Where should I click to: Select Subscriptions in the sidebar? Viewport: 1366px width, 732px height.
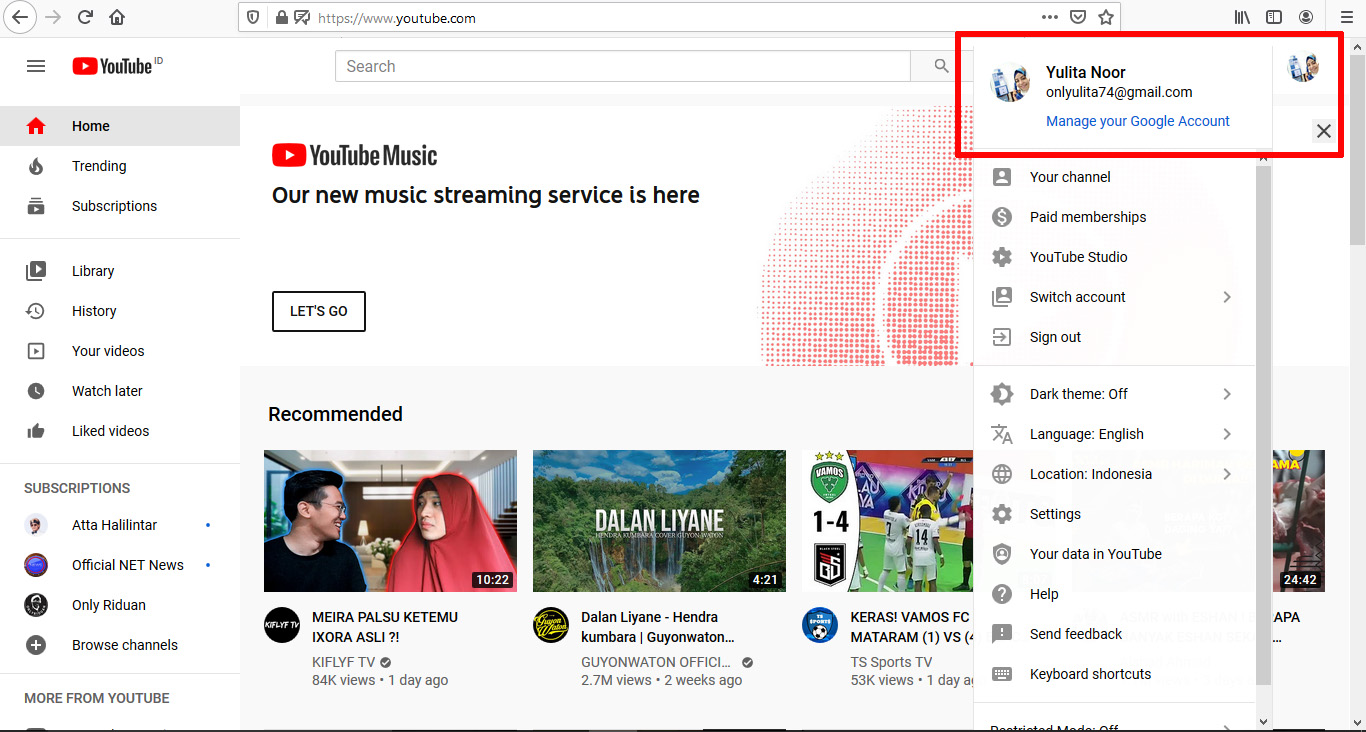click(115, 205)
